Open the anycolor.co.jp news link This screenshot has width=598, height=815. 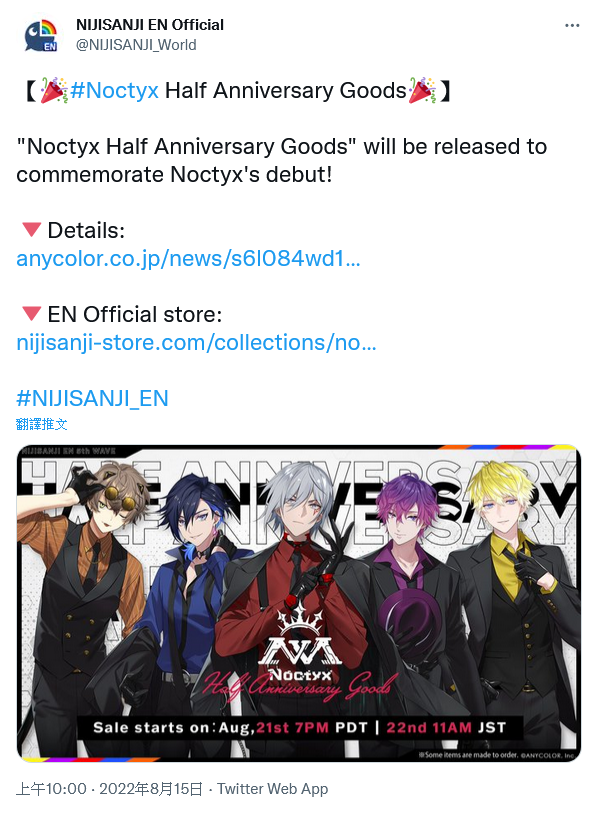[x=188, y=258]
